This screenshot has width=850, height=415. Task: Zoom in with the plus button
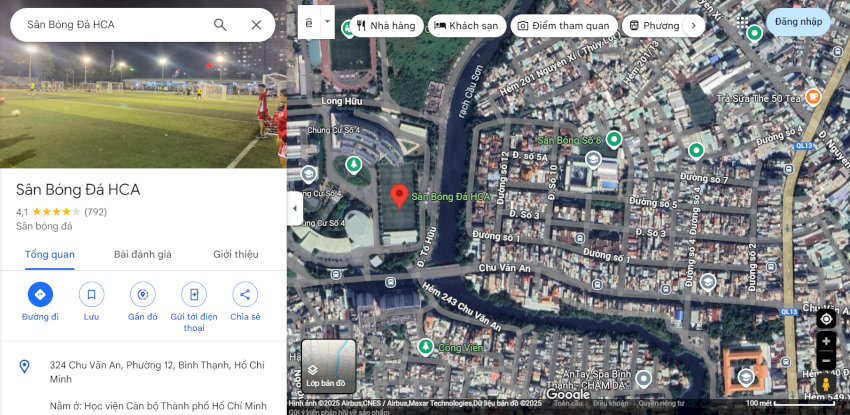[826, 342]
